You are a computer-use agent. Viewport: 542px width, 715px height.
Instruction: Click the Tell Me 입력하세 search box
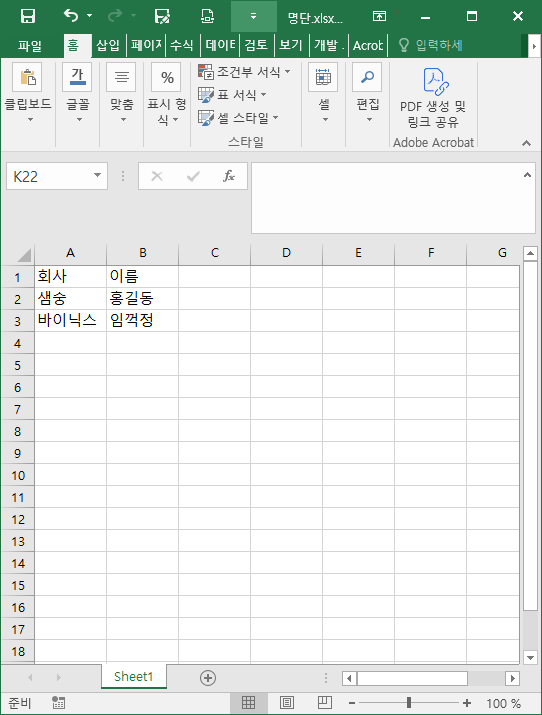tap(431, 46)
